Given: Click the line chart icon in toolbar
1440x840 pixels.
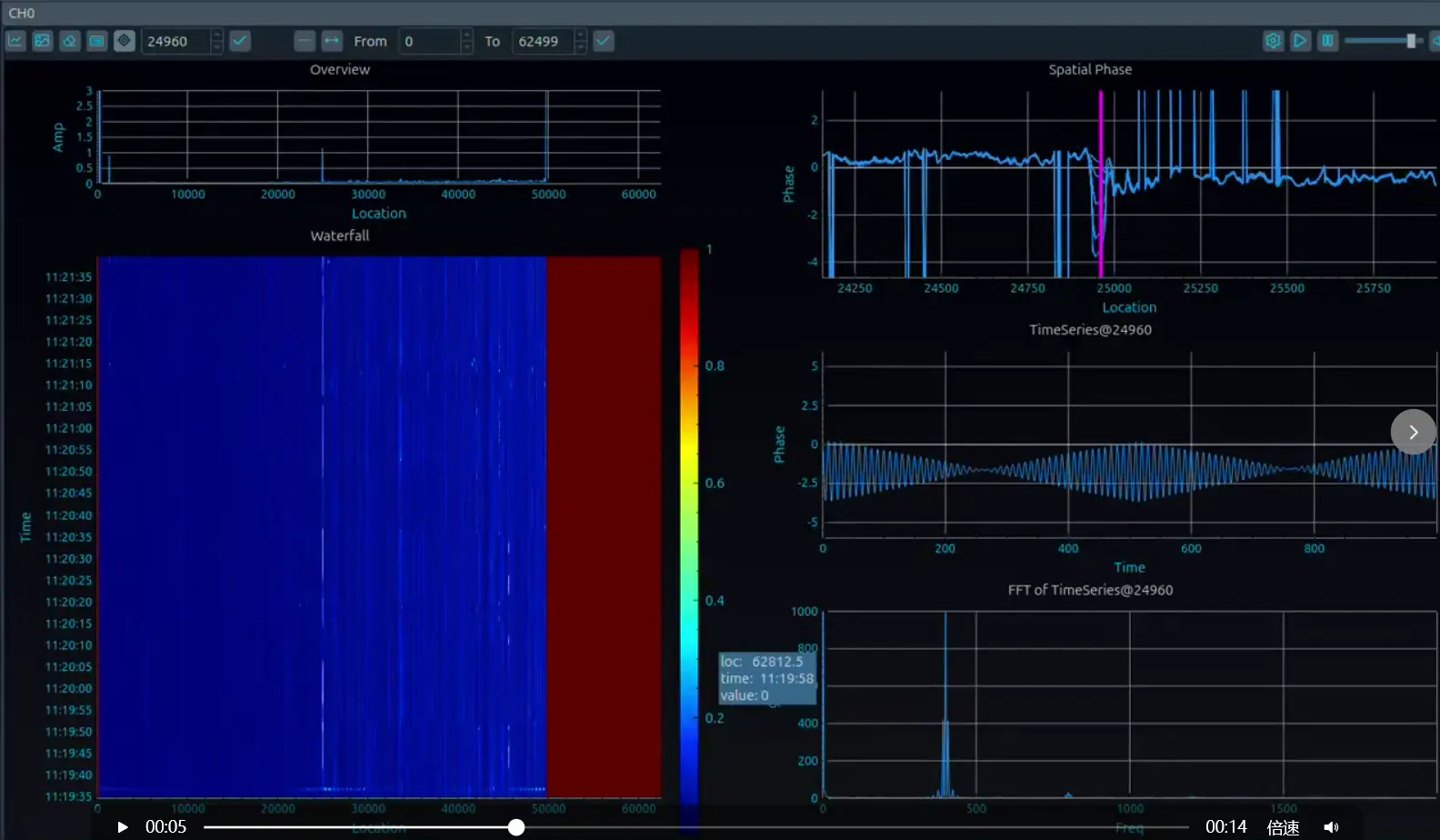Looking at the screenshot, I should coord(15,41).
